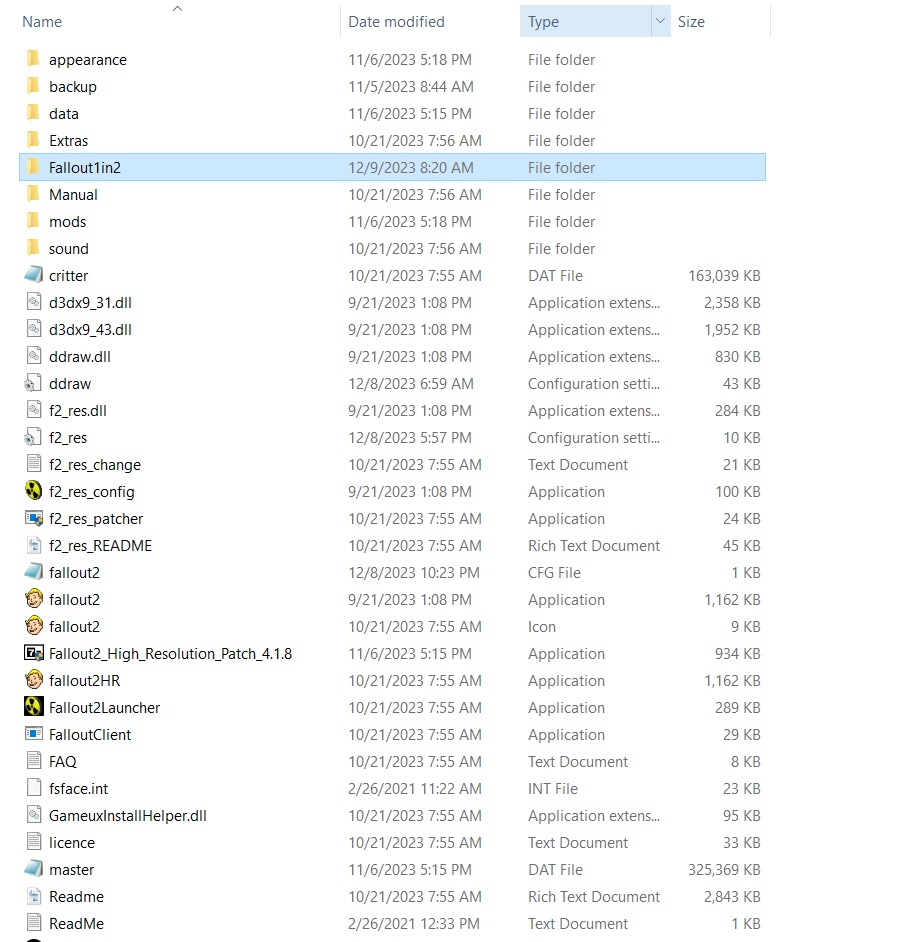
Task: Click the Icon type cell of fallout2
Action: click(x=542, y=627)
